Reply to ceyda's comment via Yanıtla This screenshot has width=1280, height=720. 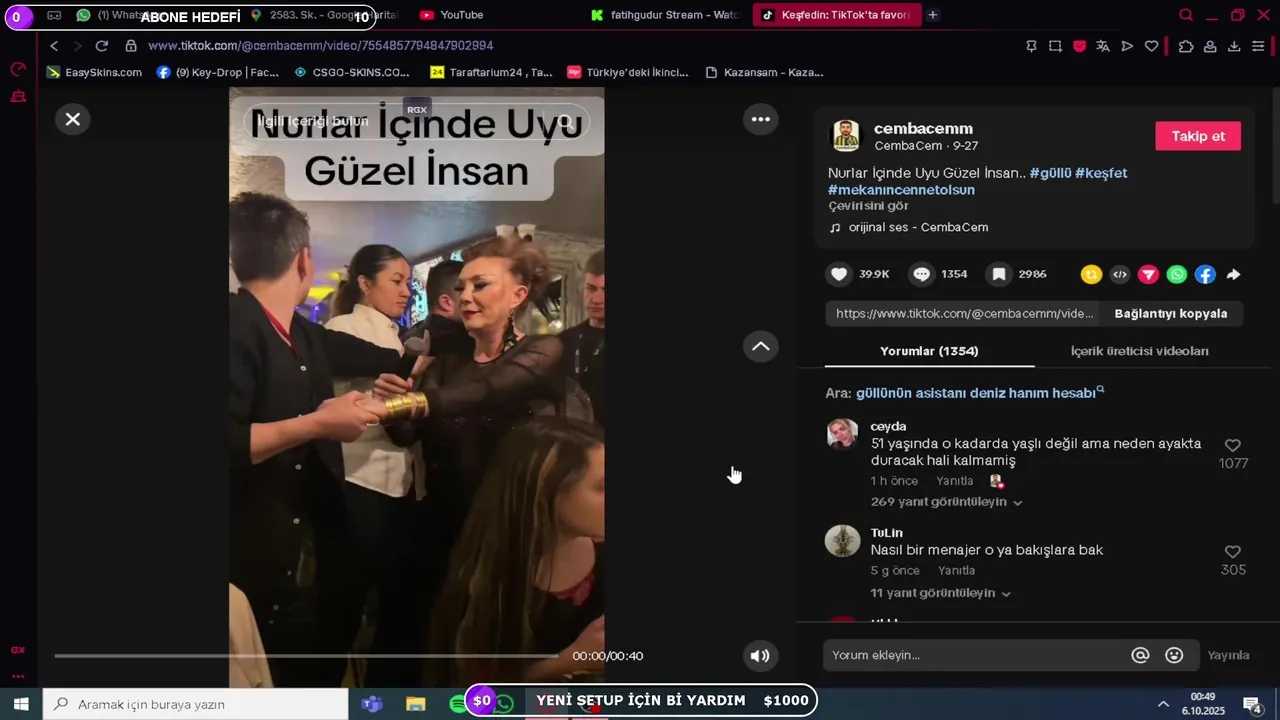pos(955,481)
